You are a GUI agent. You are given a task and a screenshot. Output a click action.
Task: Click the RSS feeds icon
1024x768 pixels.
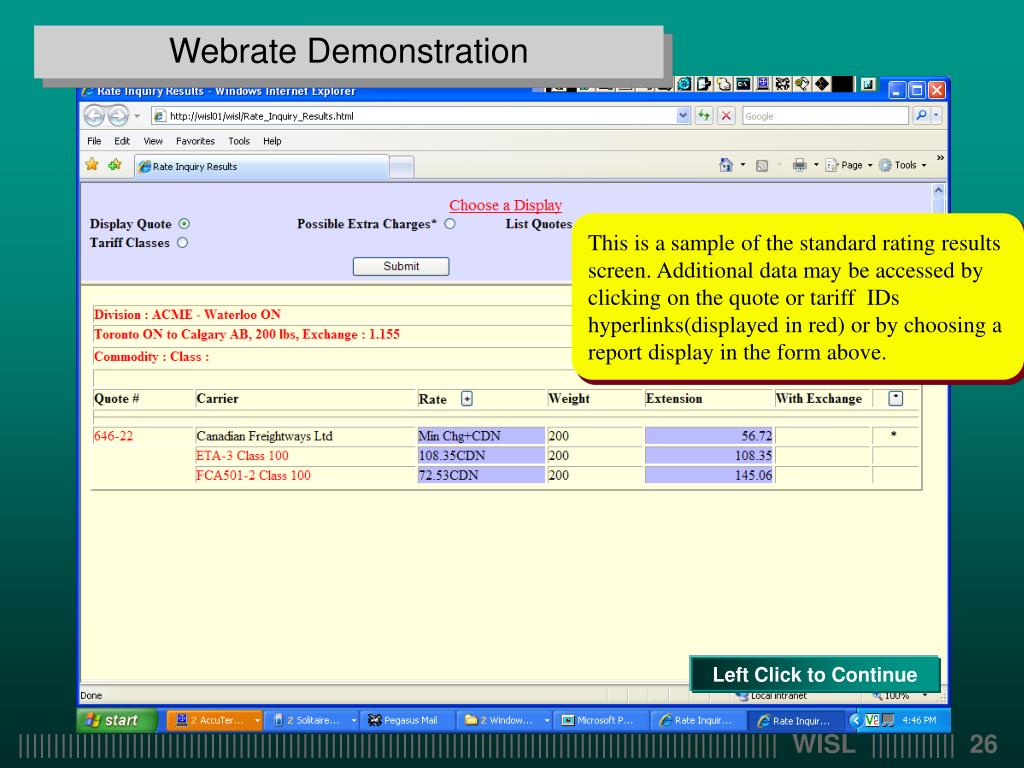761,166
